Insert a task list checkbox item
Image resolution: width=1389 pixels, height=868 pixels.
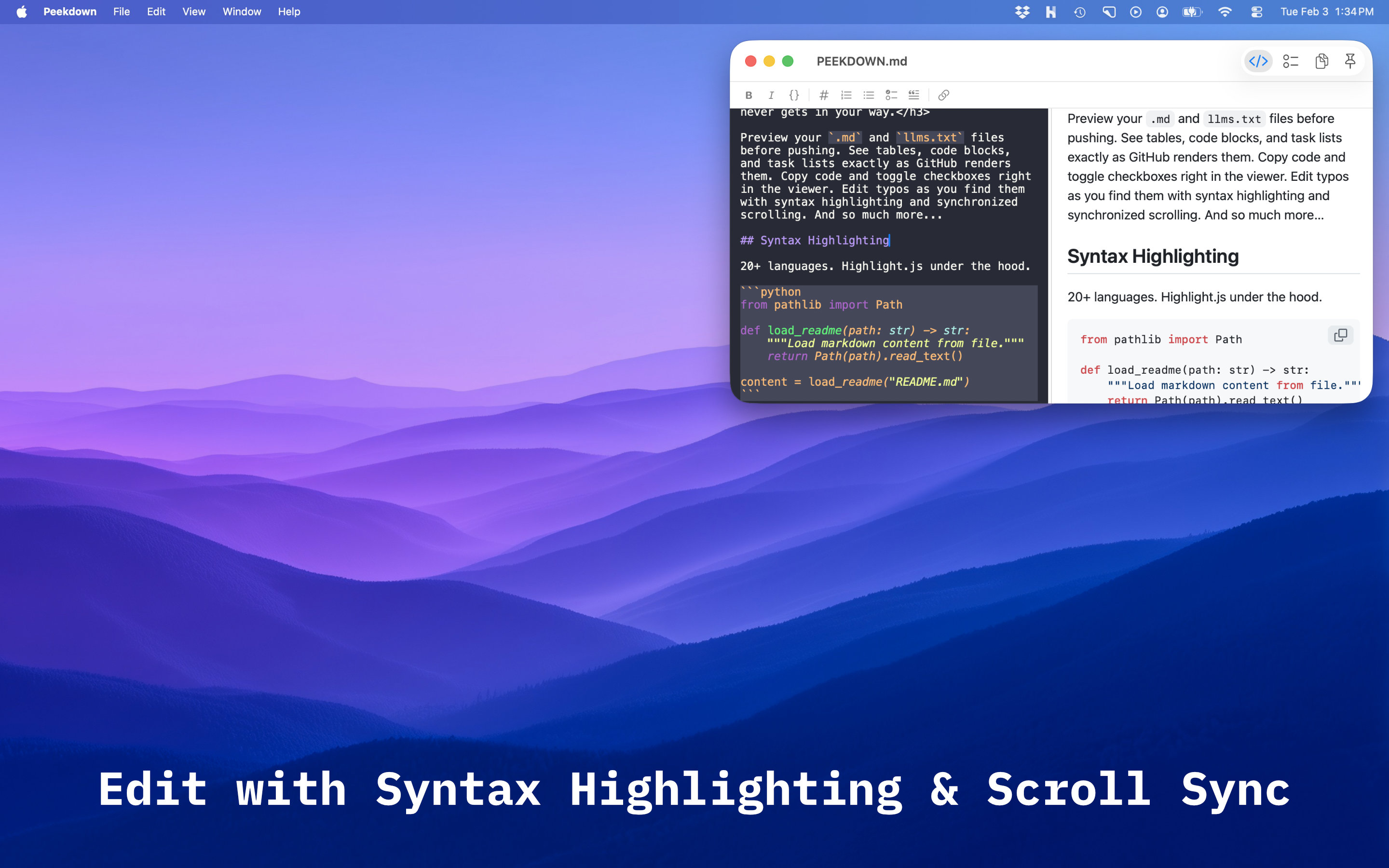click(x=891, y=95)
